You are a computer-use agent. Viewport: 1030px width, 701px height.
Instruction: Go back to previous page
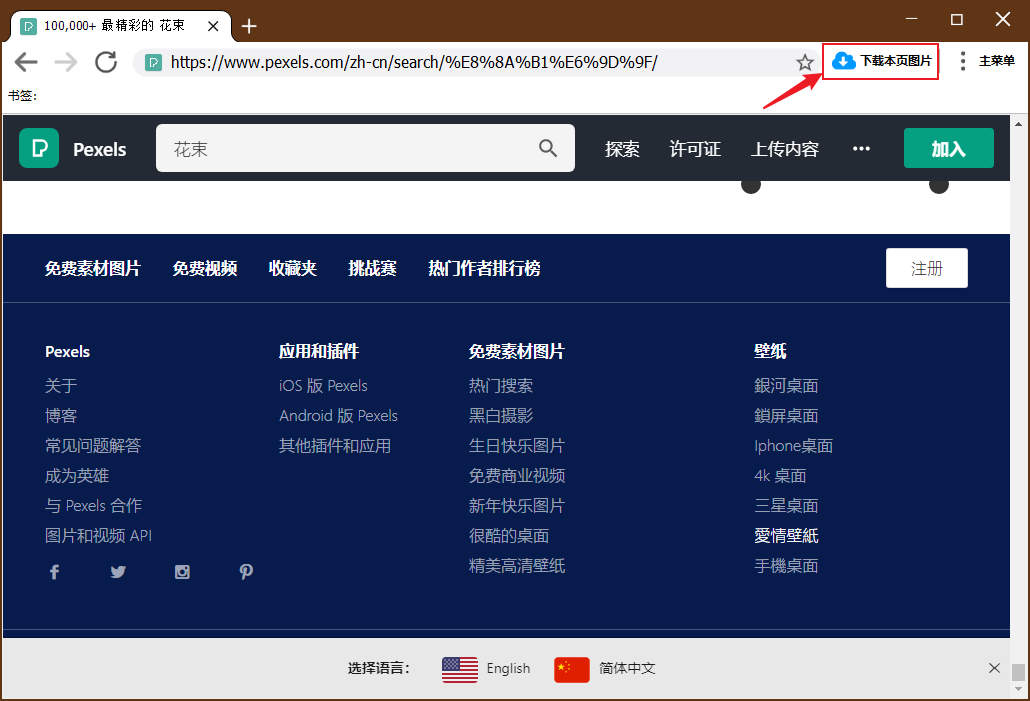26,62
